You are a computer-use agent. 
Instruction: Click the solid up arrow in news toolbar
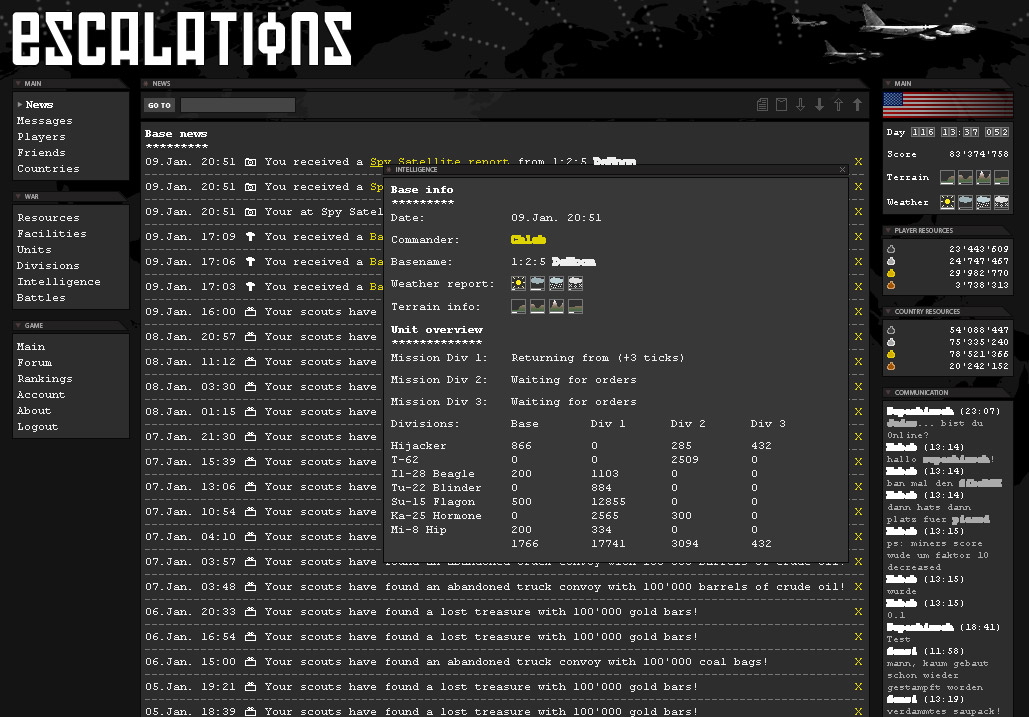pyautogui.click(x=857, y=105)
